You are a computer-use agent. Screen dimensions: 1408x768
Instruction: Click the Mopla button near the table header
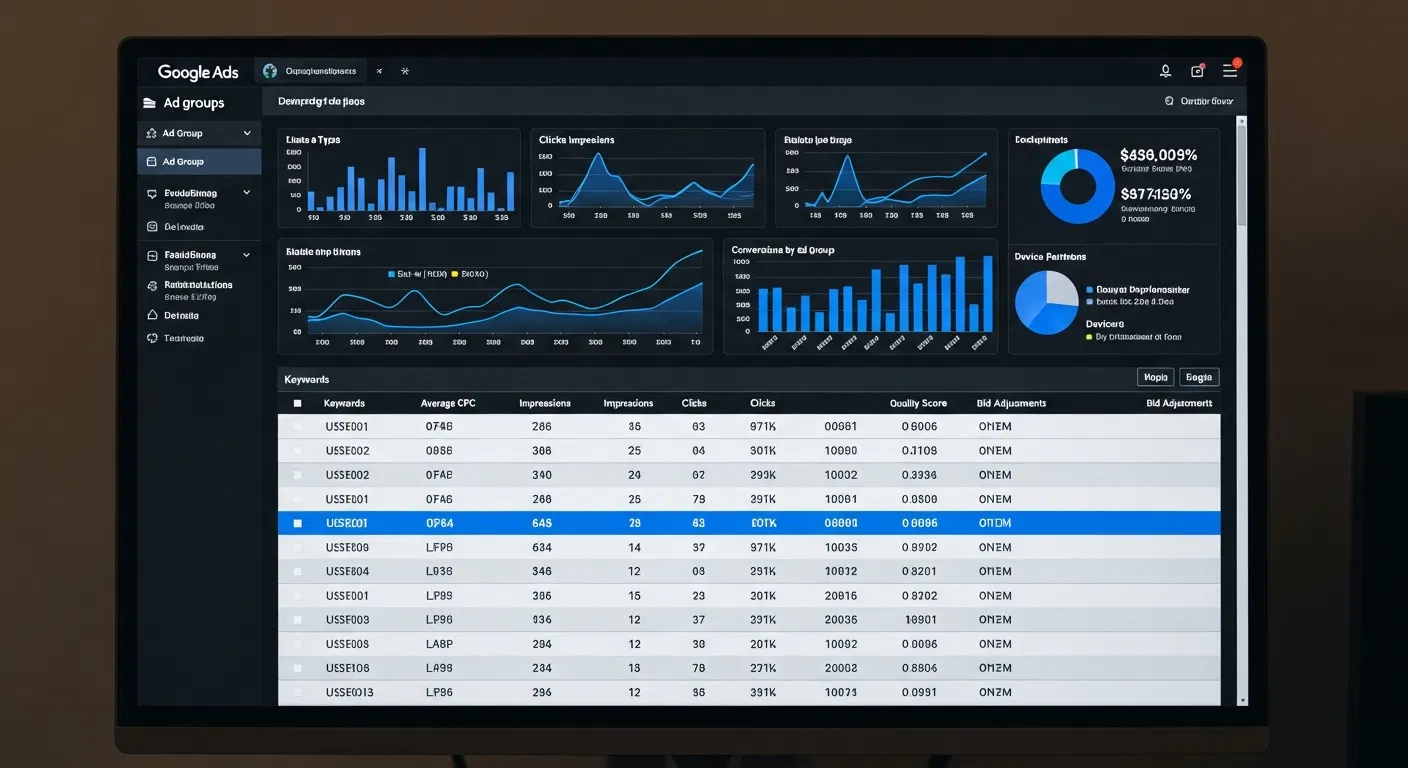pos(1155,377)
